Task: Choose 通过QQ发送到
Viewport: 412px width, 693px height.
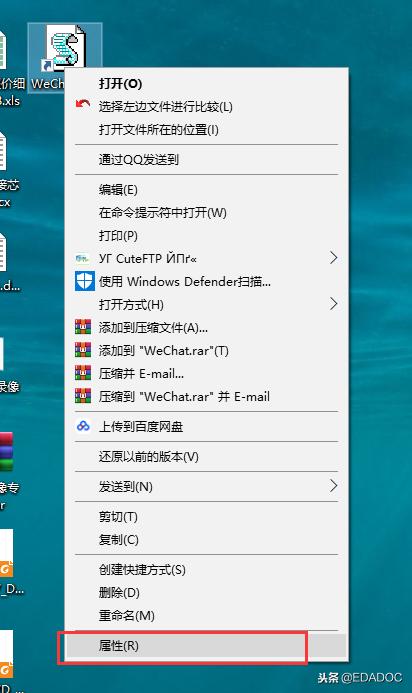Action: pos(206,160)
